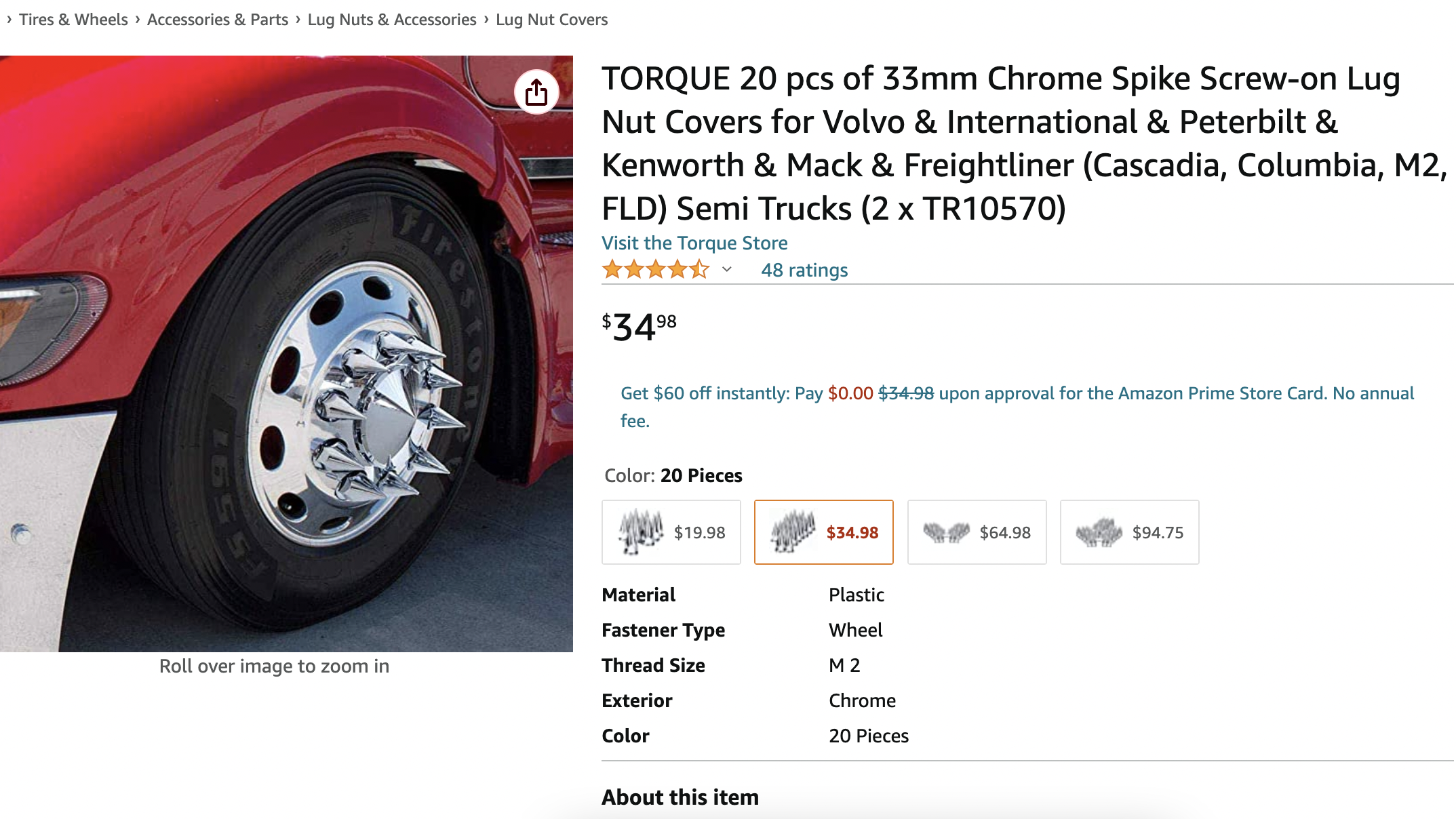This screenshot has height=819, width=1456.
Task: Choose the $64.98 variant swatch
Action: click(x=977, y=532)
